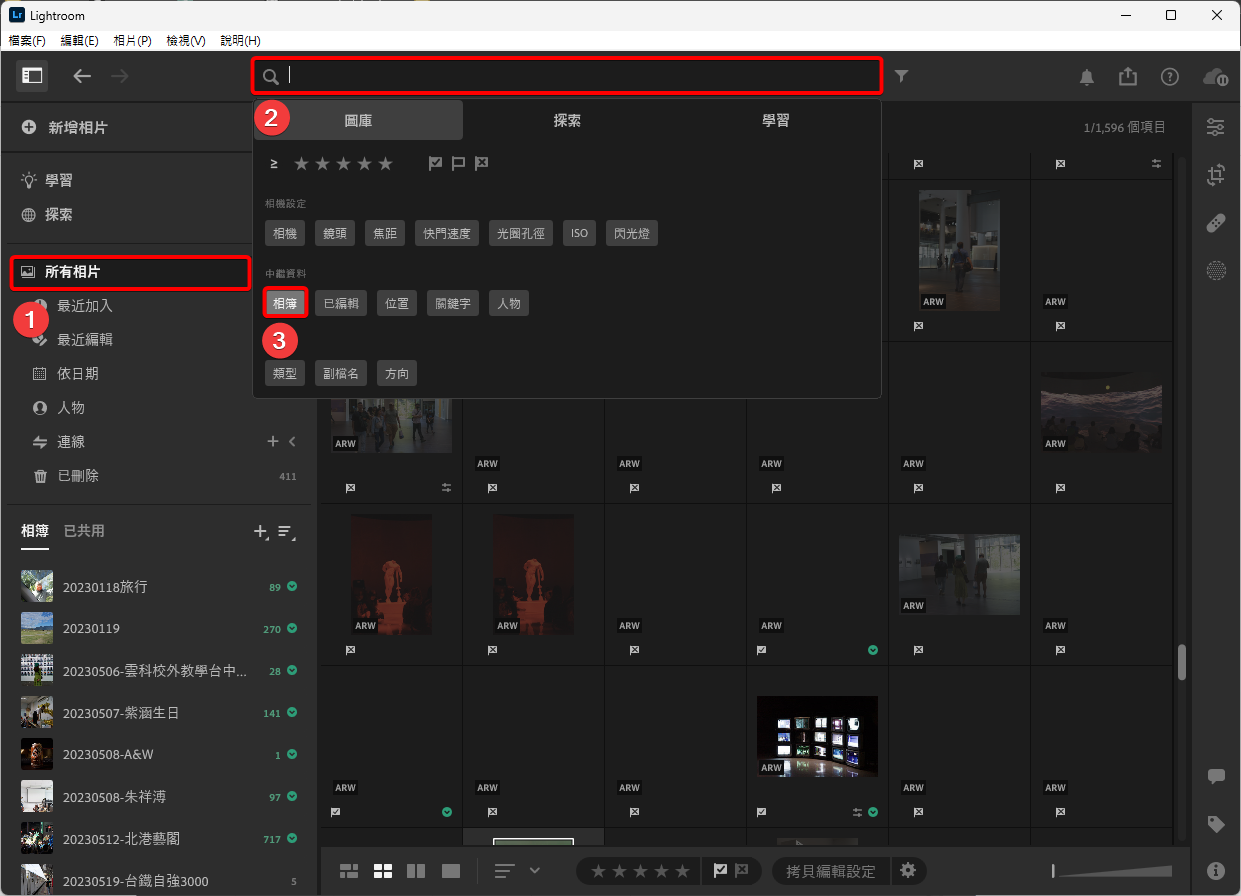Switch to square grid view

(383, 871)
